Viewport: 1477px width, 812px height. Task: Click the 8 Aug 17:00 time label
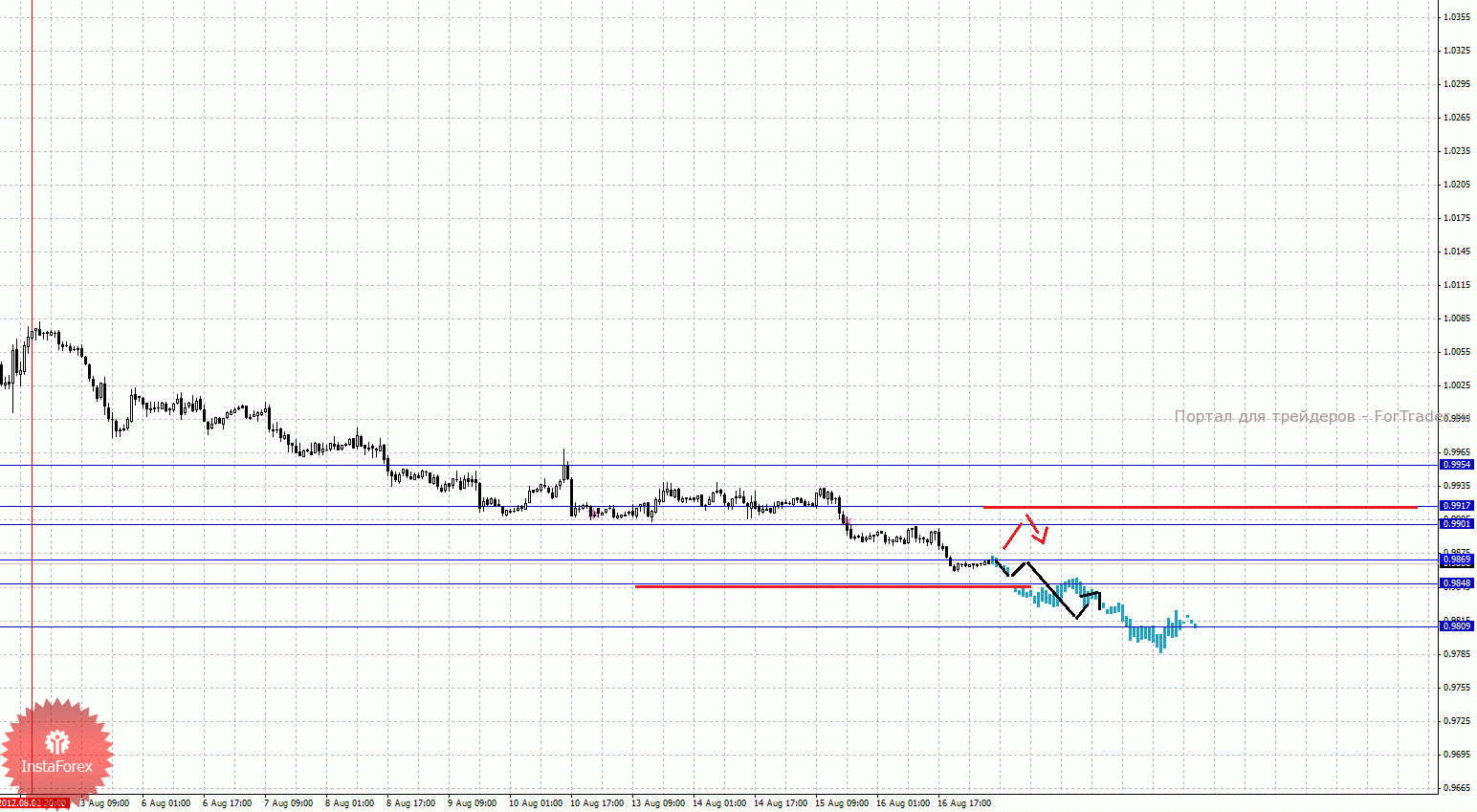(x=410, y=803)
